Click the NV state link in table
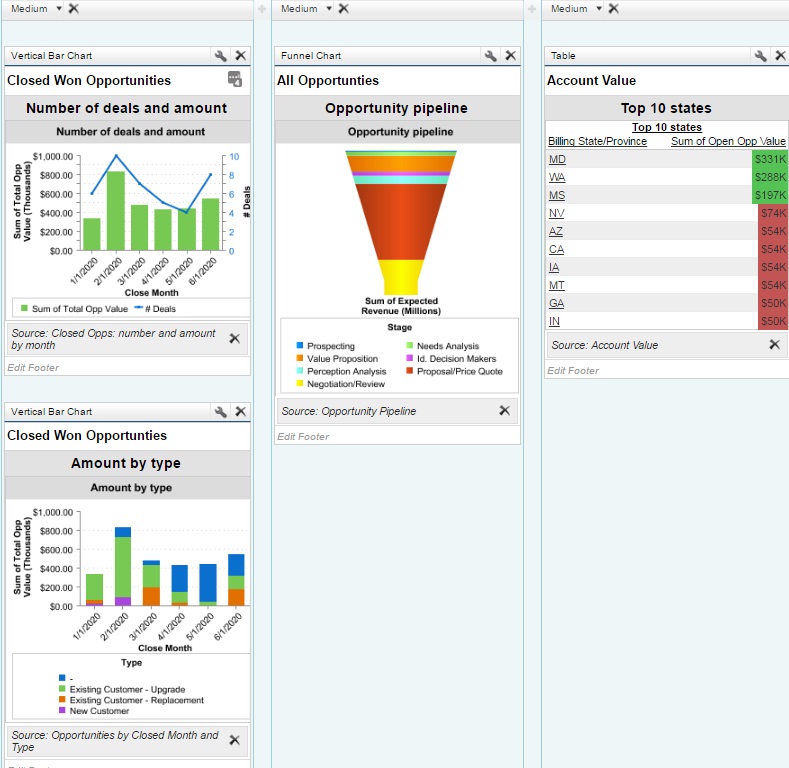Screen dimensions: 789x768 [x=556, y=213]
